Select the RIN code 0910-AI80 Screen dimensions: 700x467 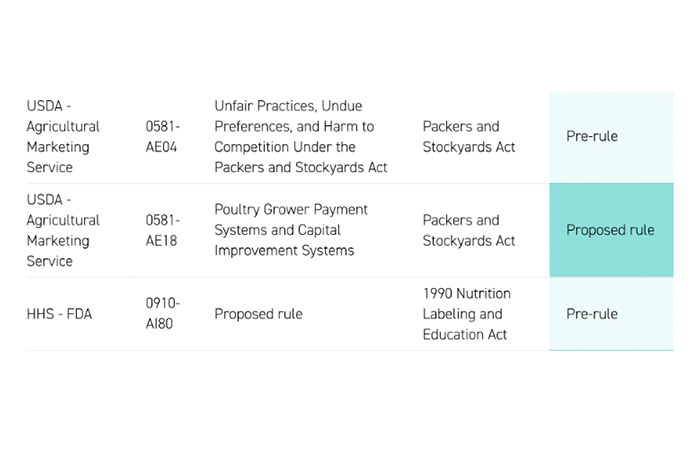[x=163, y=314]
